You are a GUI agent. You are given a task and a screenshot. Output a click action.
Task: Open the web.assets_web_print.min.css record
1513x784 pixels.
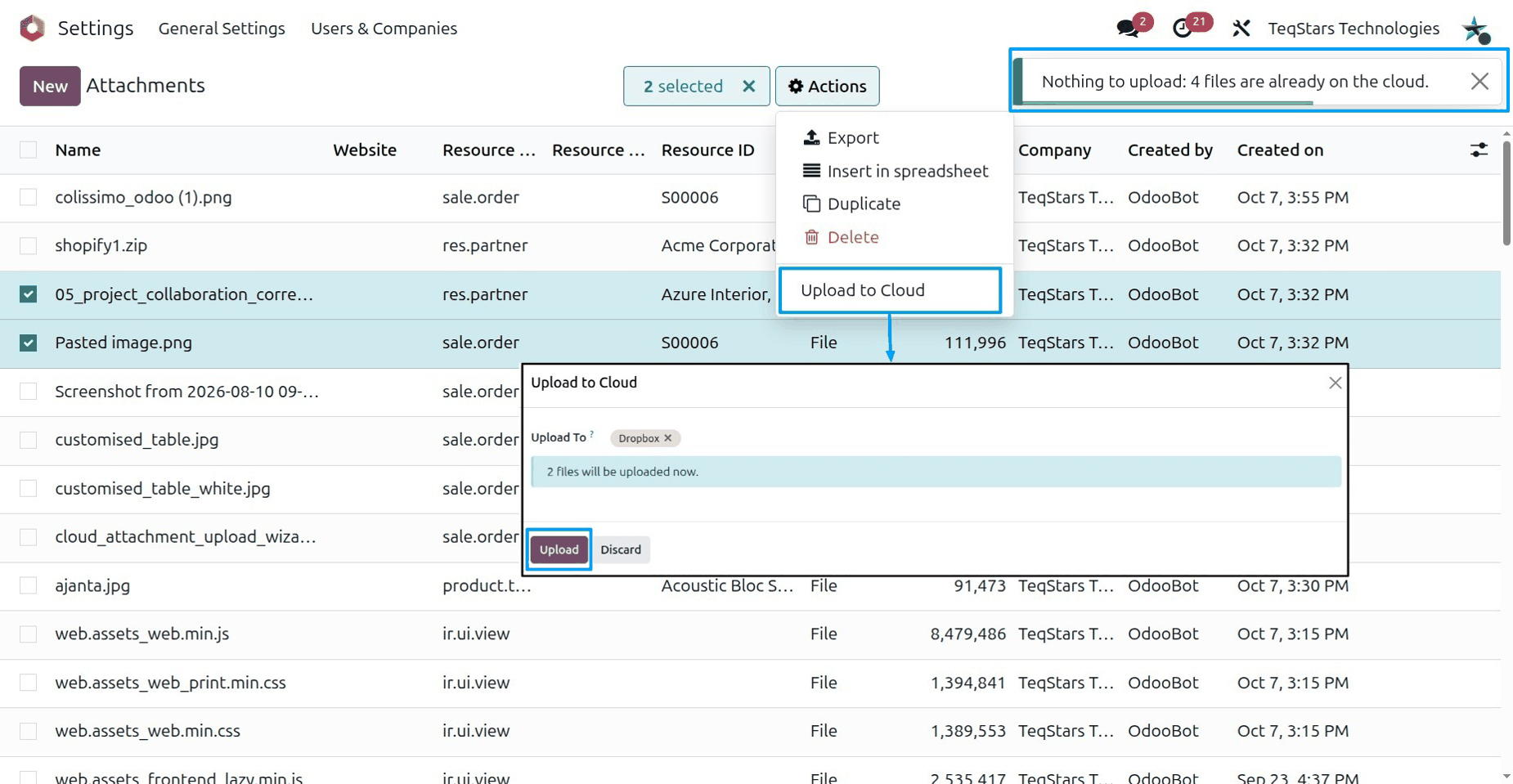point(170,683)
